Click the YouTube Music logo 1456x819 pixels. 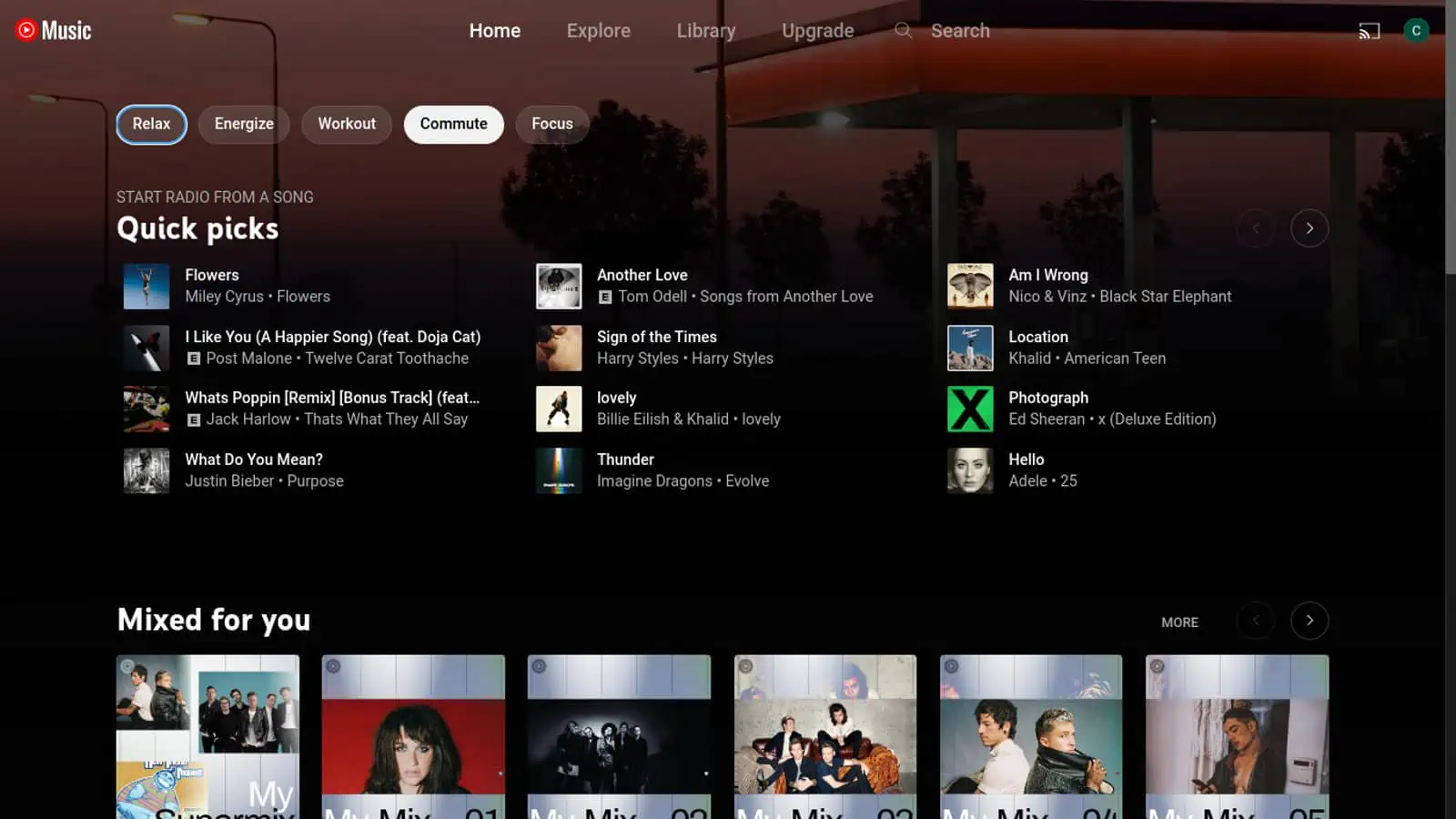pos(54,31)
